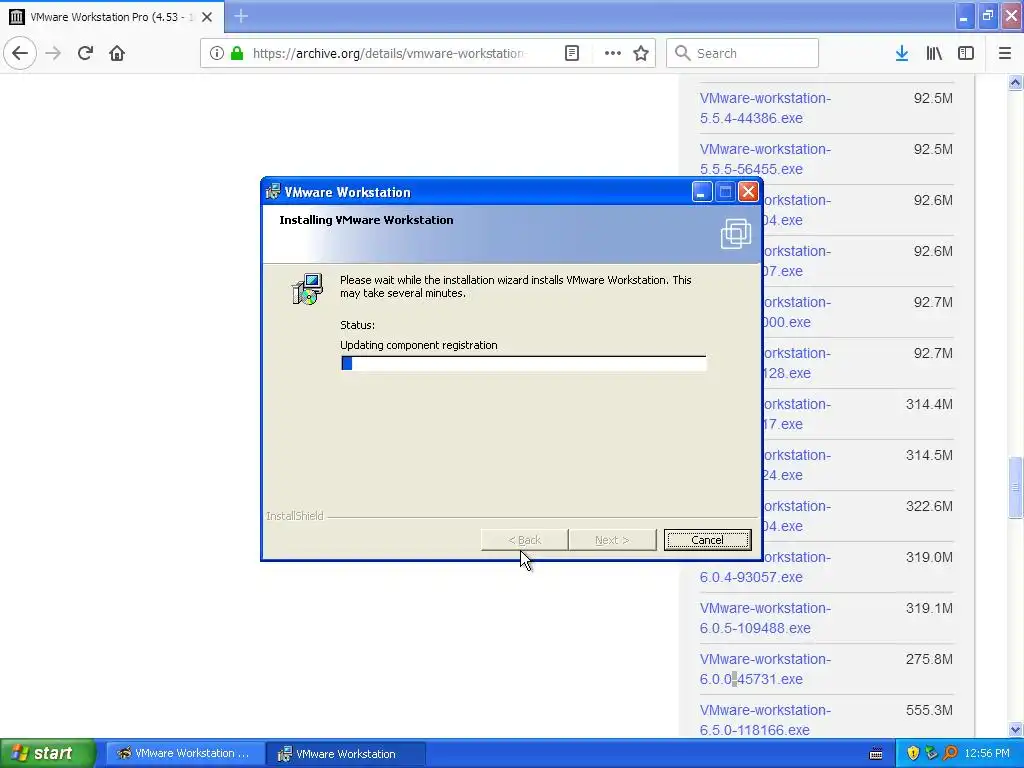Open the search magnifier tray icon
The width and height of the screenshot is (1024, 768).
point(950,753)
